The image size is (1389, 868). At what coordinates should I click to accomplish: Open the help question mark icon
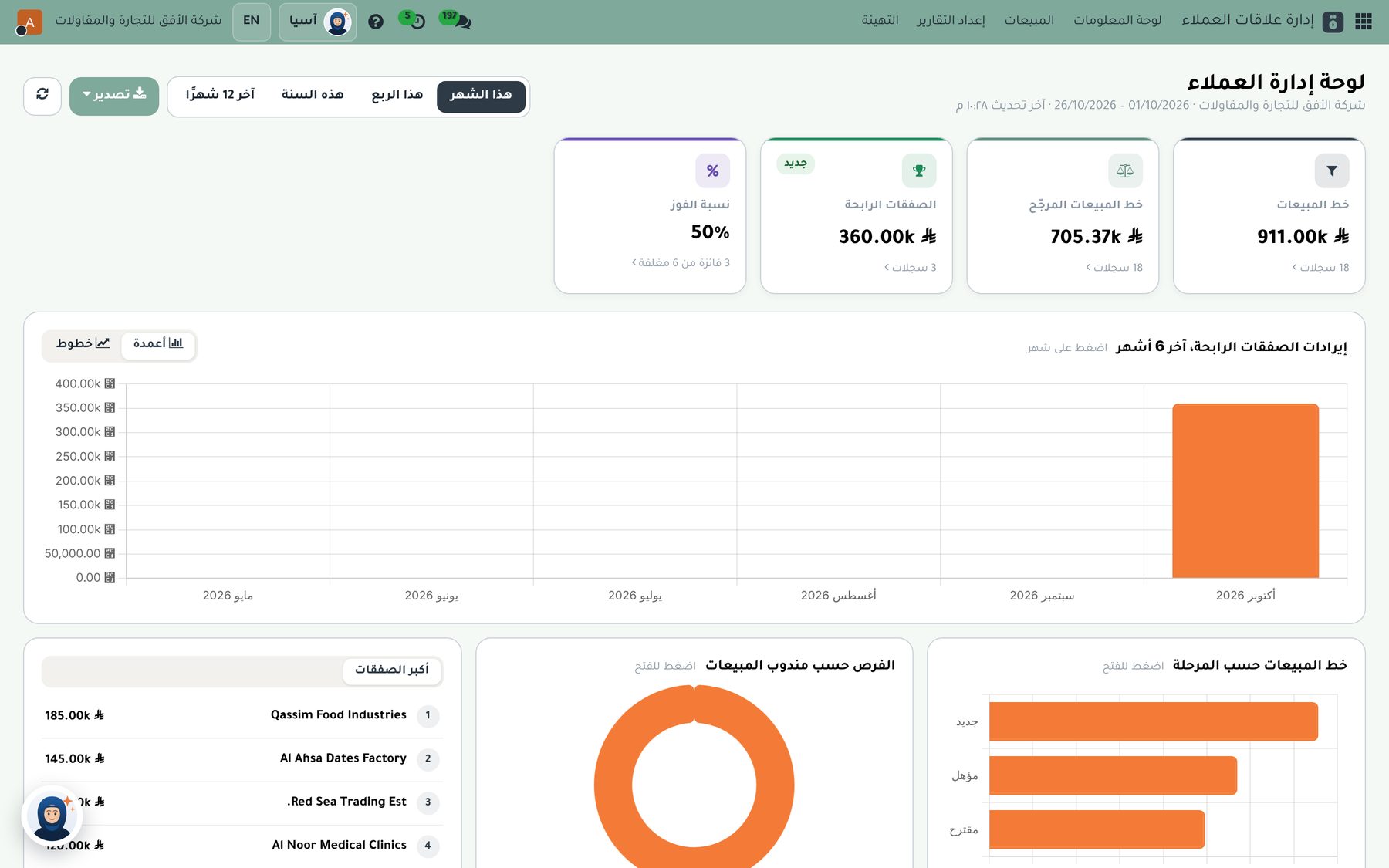[x=376, y=22]
